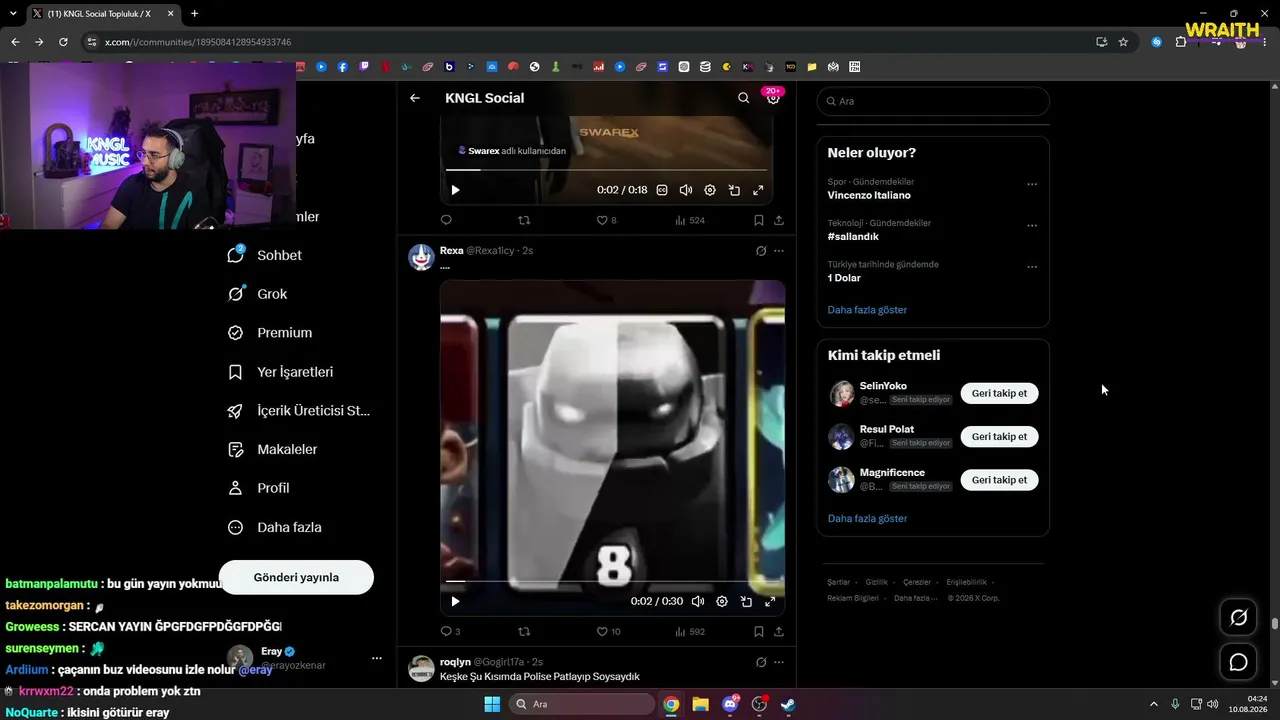Screen dimensions: 1280x720
Task: Open Eray account options menu
Action: (377, 658)
